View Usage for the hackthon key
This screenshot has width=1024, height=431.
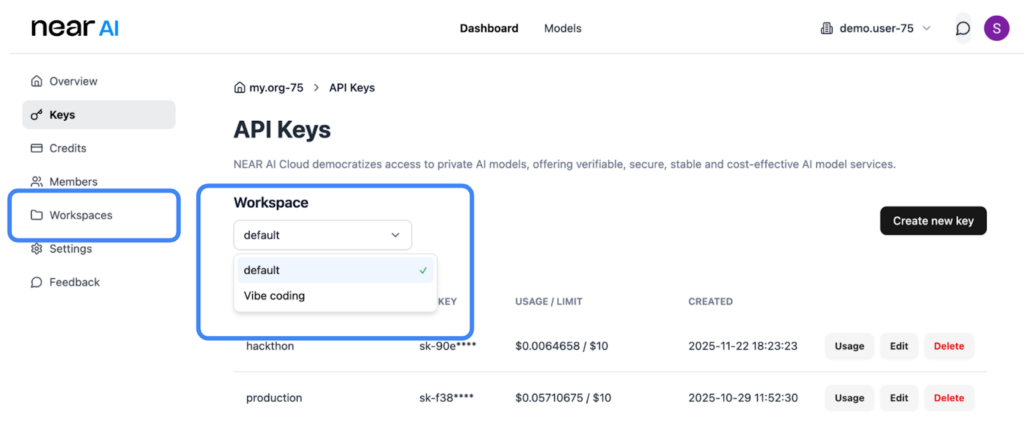(849, 346)
